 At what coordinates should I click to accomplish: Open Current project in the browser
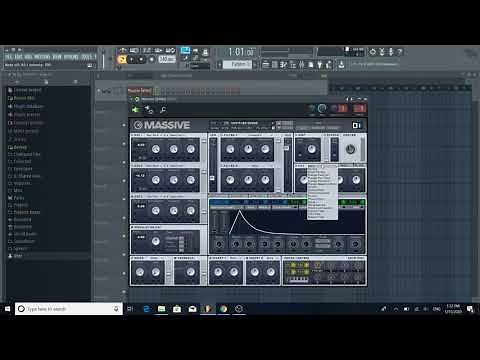tap(24, 90)
